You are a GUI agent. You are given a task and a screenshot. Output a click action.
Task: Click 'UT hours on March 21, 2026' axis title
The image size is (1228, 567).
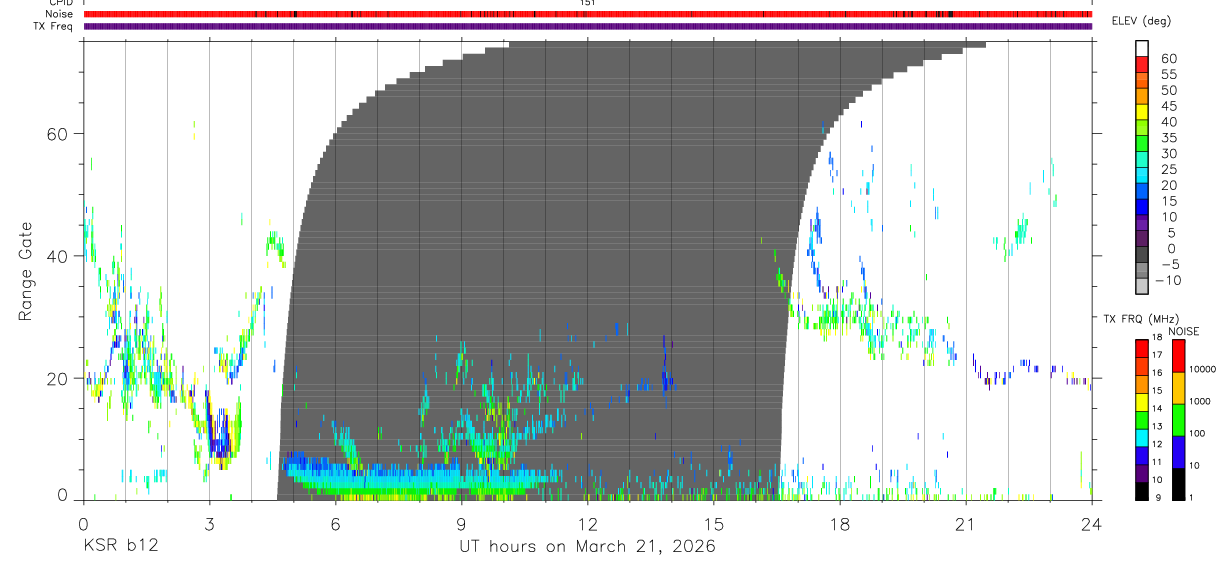(x=587, y=547)
